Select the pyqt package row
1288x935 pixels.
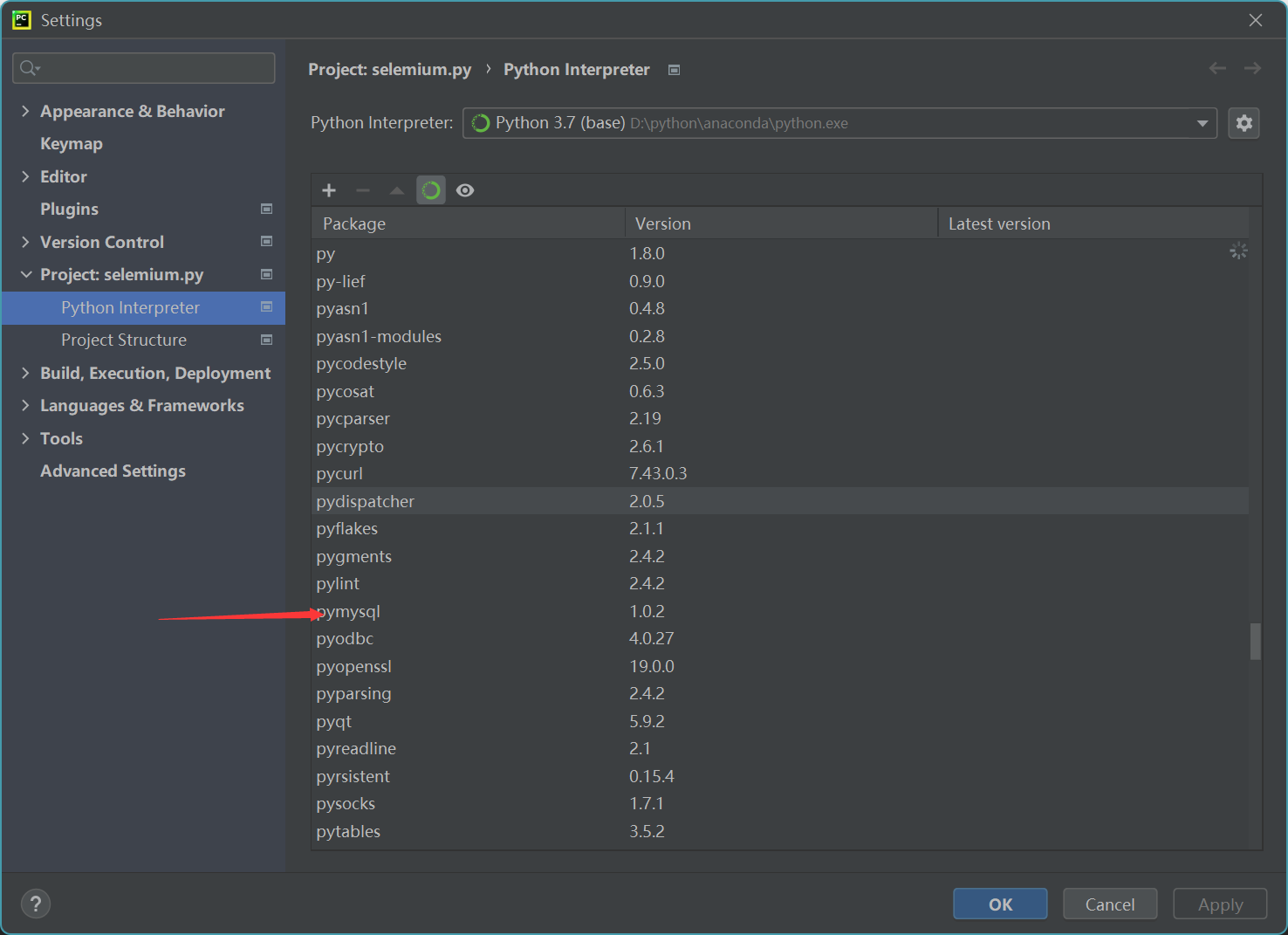(x=780, y=721)
